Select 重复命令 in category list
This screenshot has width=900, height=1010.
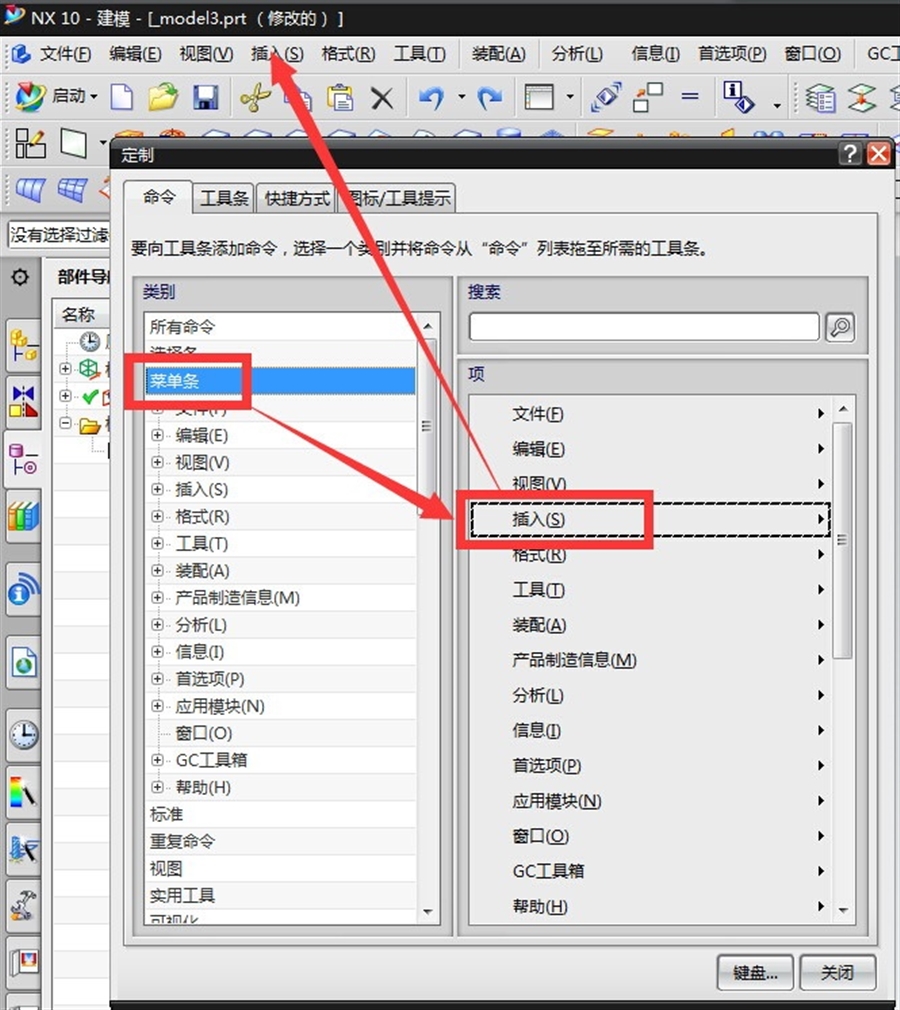point(280,841)
